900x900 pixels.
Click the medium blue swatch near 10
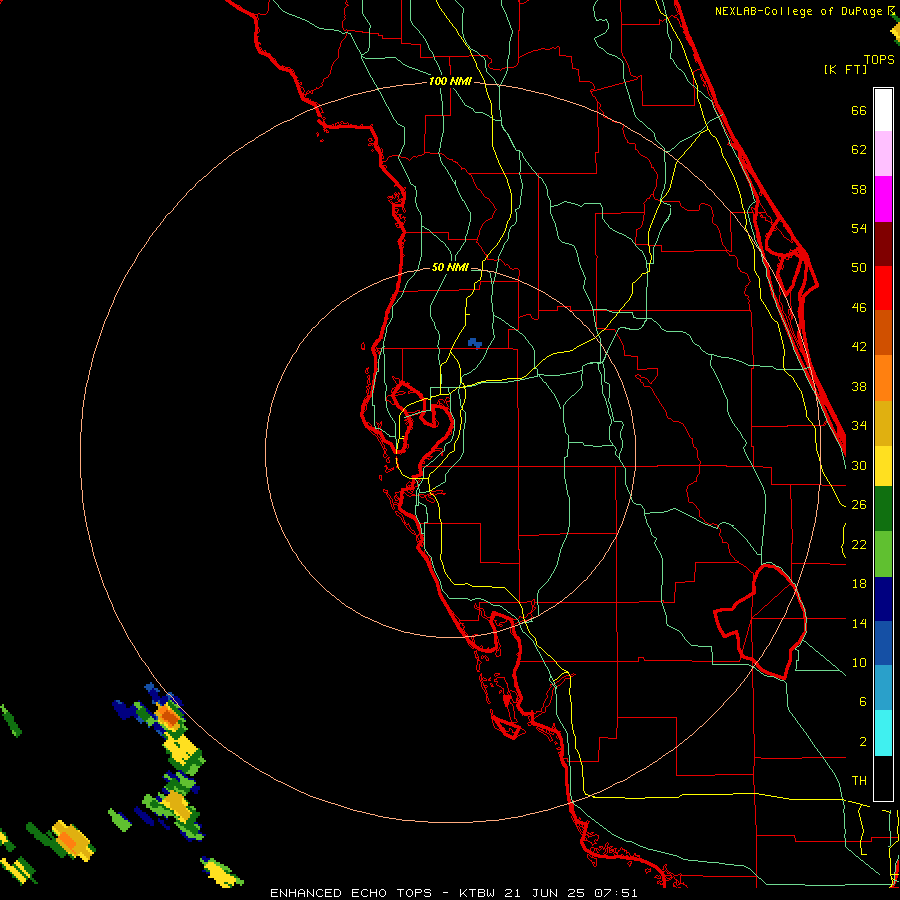pyautogui.click(x=883, y=643)
